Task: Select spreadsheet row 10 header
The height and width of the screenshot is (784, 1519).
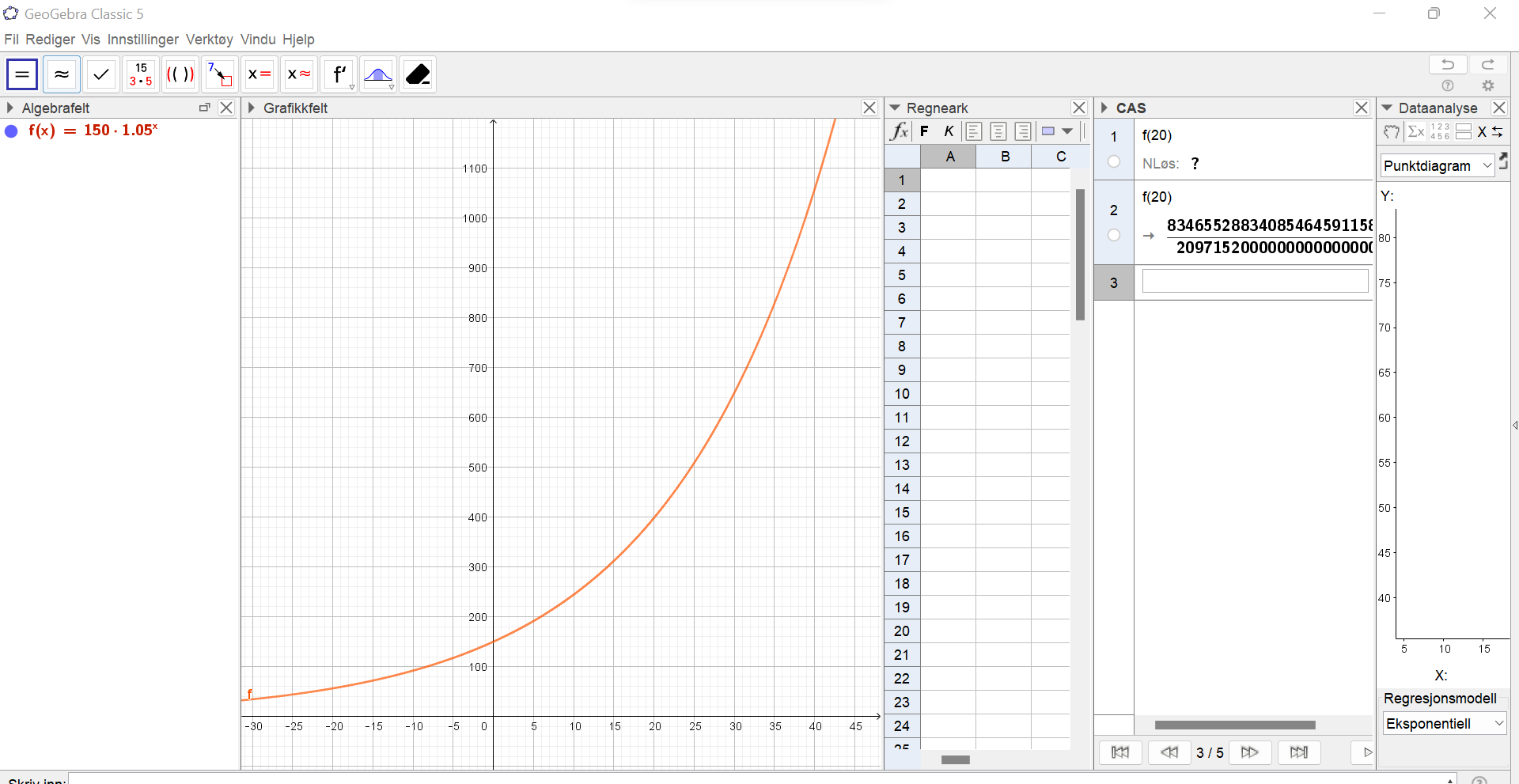Action: pyautogui.click(x=902, y=394)
